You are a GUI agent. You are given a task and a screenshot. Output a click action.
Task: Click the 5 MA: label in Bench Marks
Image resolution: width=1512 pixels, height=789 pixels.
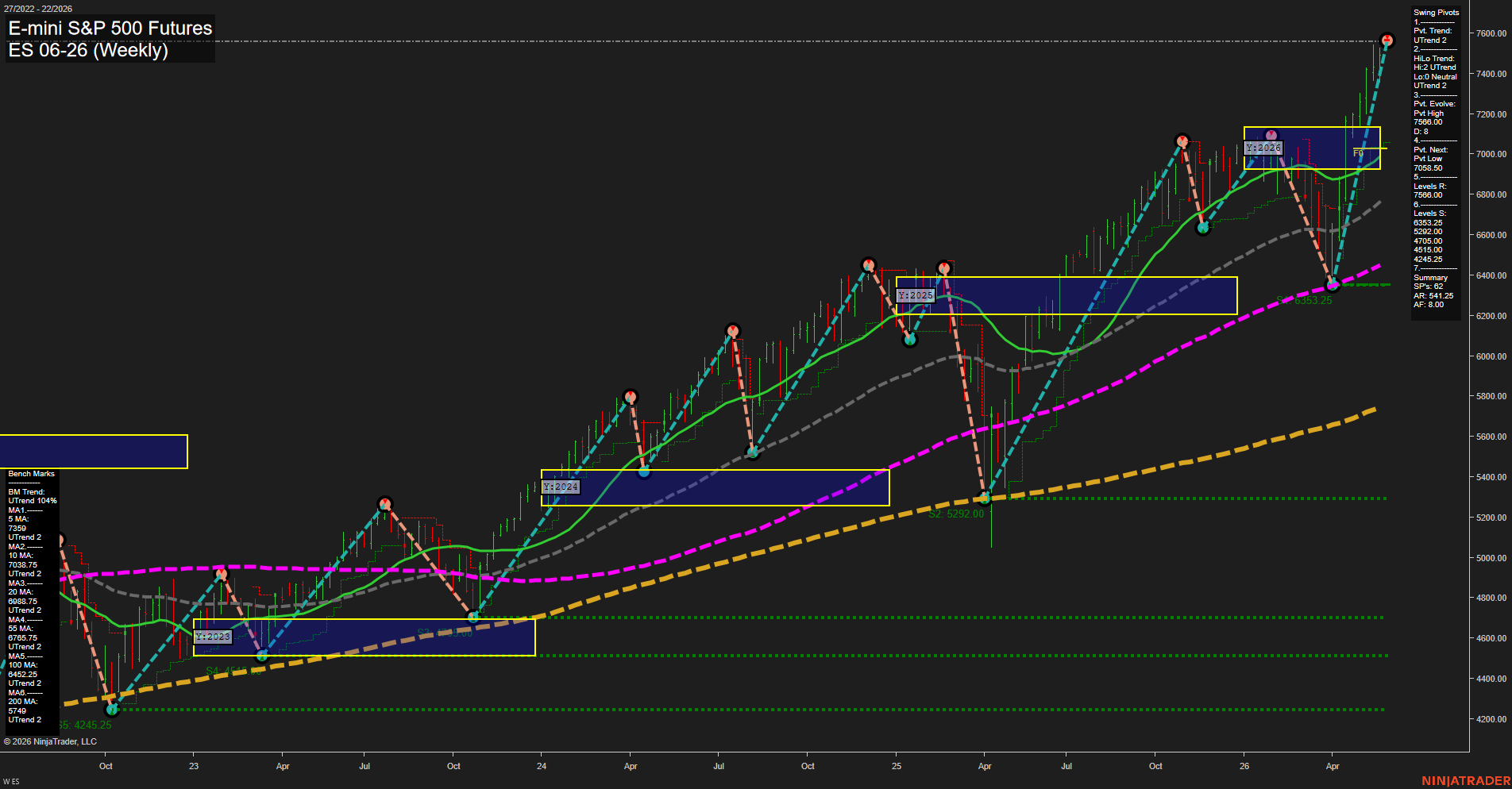18,519
